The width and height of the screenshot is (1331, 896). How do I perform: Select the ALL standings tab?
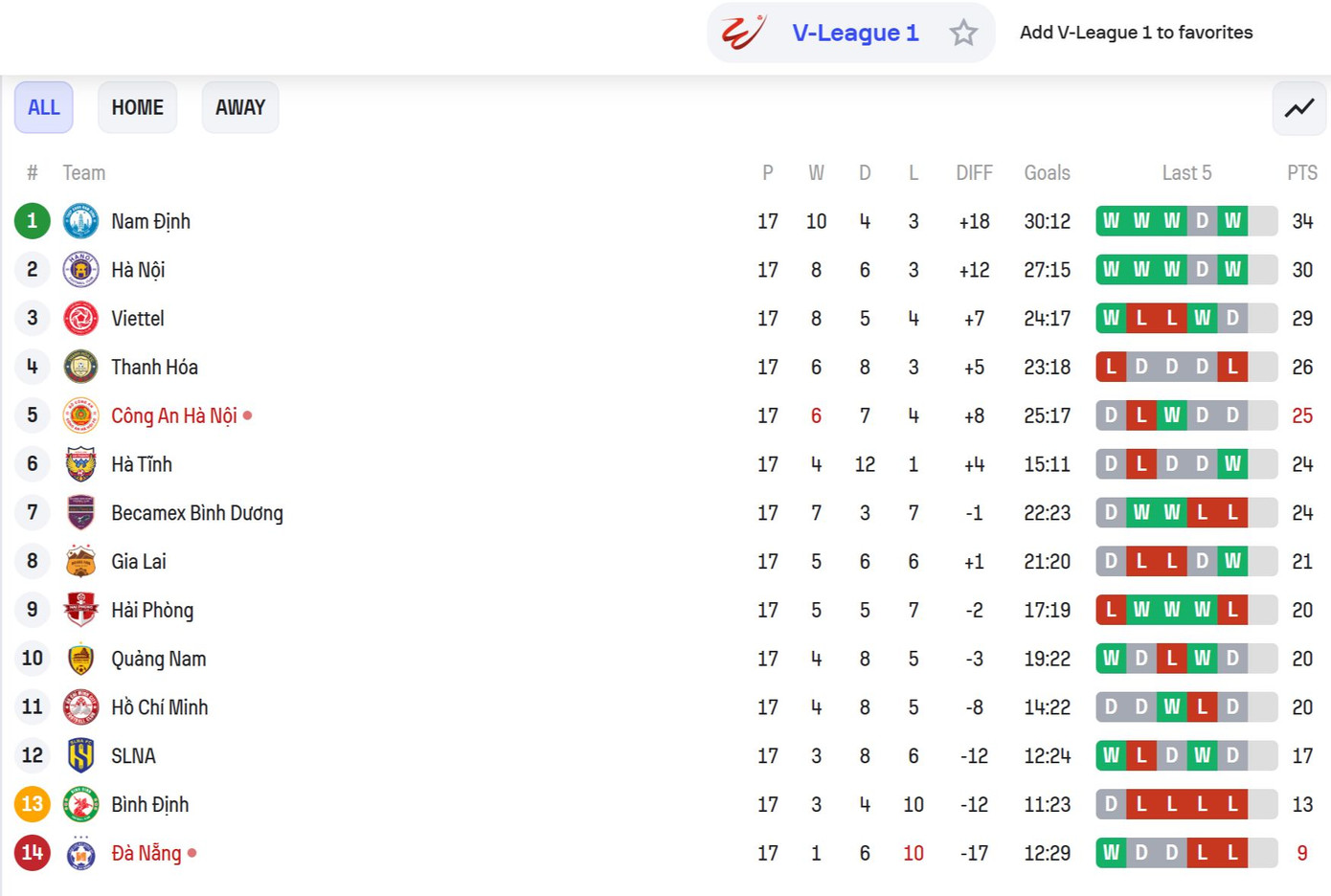click(x=43, y=107)
